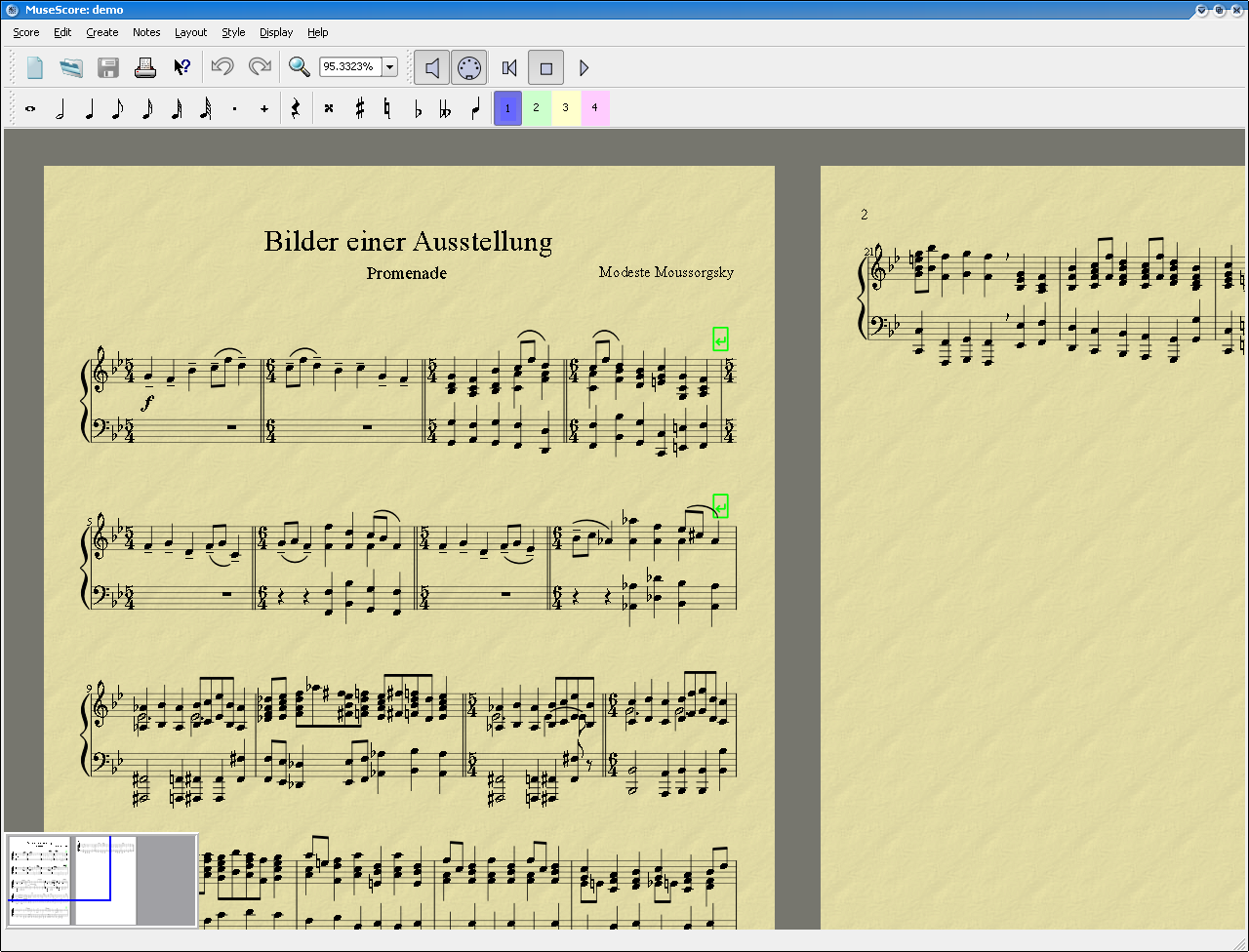Open the Notes menu
Viewport: 1249px width, 952px height.
[146, 32]
